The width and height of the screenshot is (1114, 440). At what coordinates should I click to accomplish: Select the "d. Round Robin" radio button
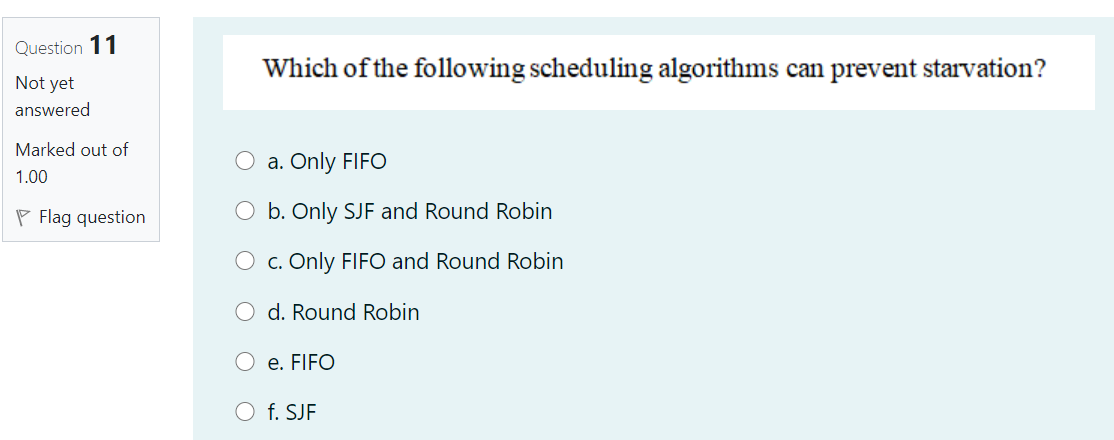[245, 312]
